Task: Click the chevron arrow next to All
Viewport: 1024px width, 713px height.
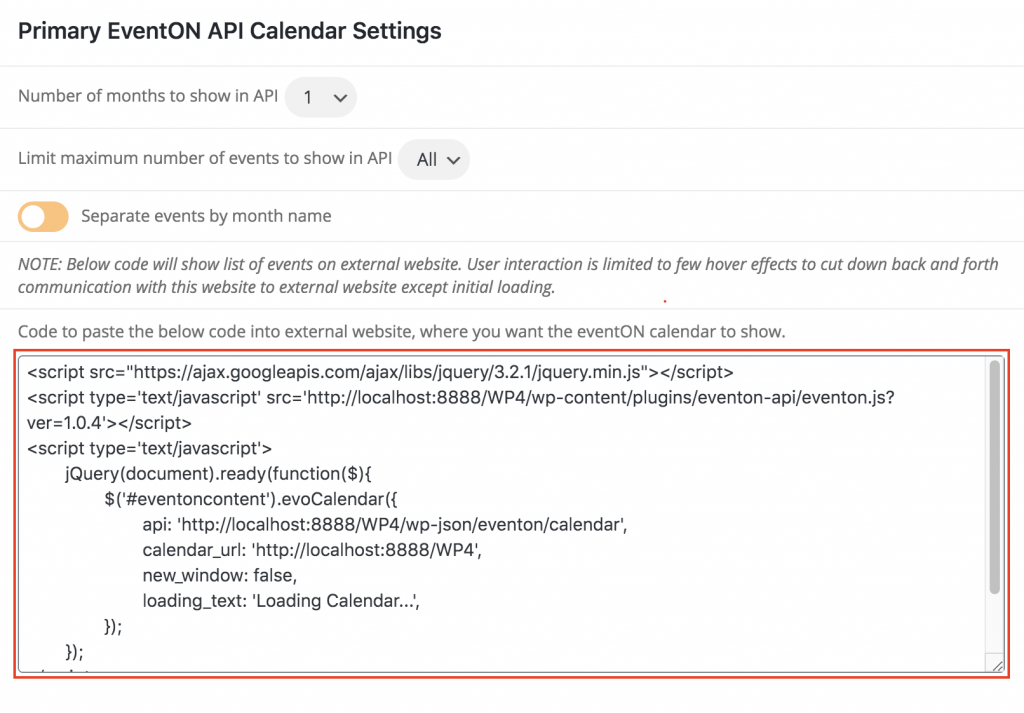Action: (453, 160)
